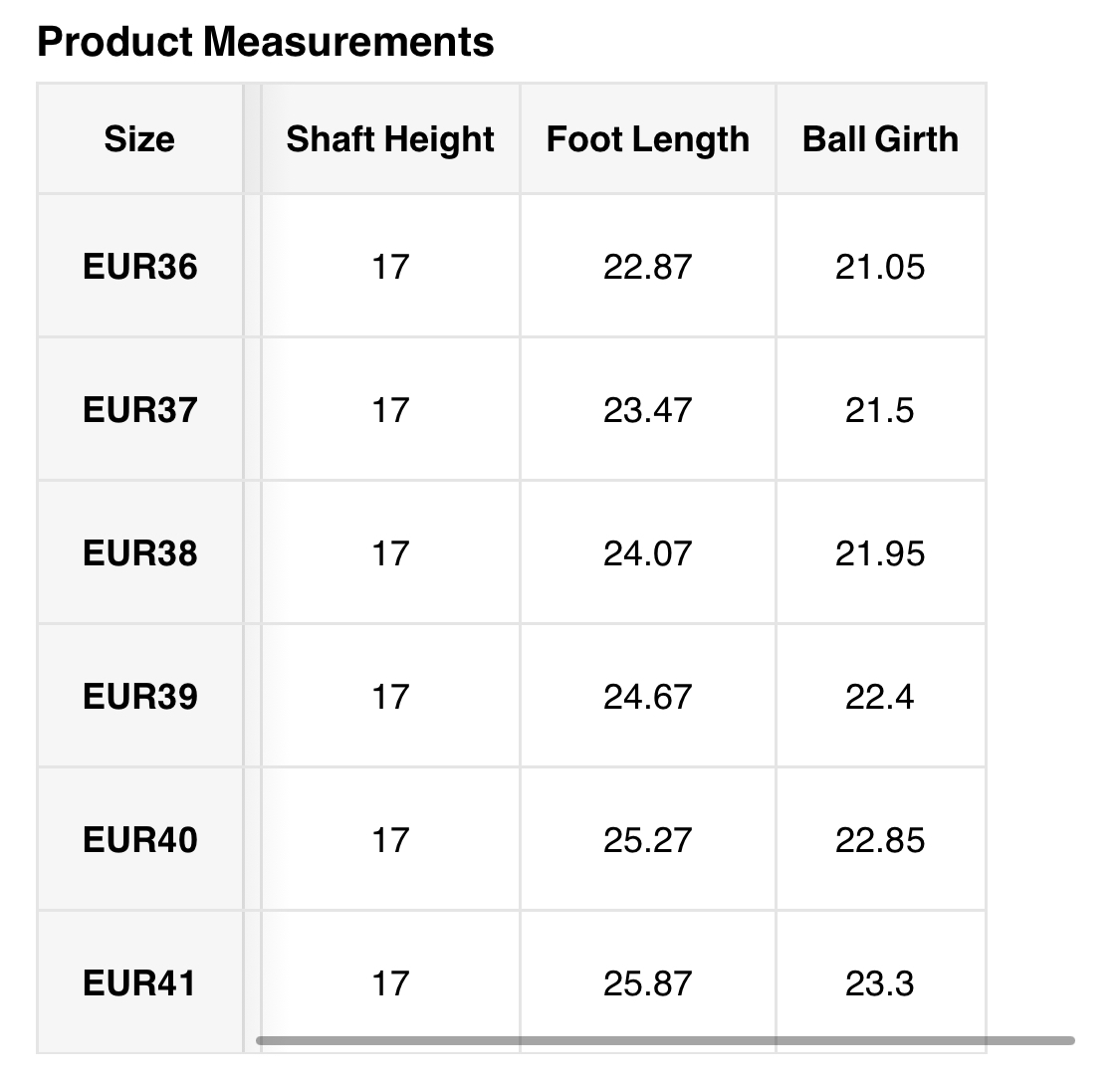Click foot length value 24.07

(x=647, y=553)
